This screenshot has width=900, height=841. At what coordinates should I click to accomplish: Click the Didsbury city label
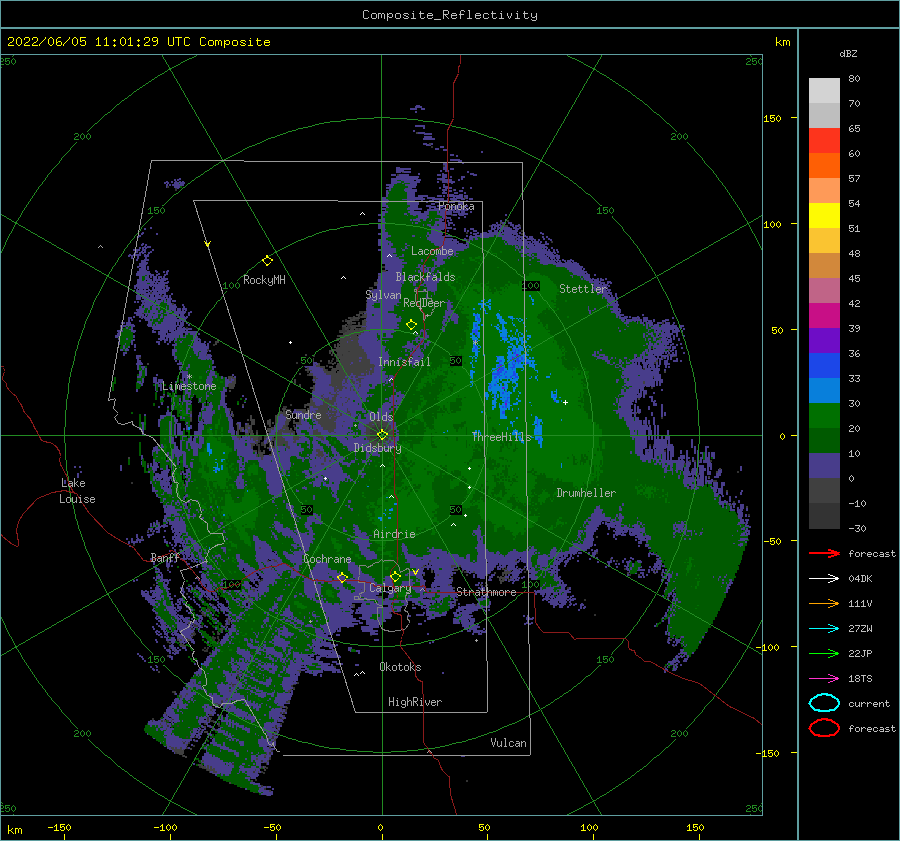click(378, 448)
